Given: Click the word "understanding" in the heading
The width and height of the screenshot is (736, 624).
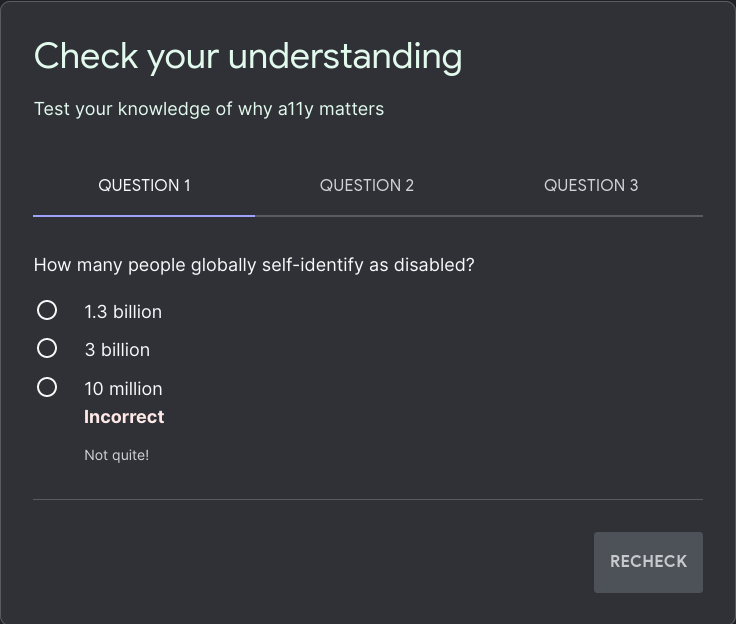Looking at the screenshot, I should click(344, 56).
